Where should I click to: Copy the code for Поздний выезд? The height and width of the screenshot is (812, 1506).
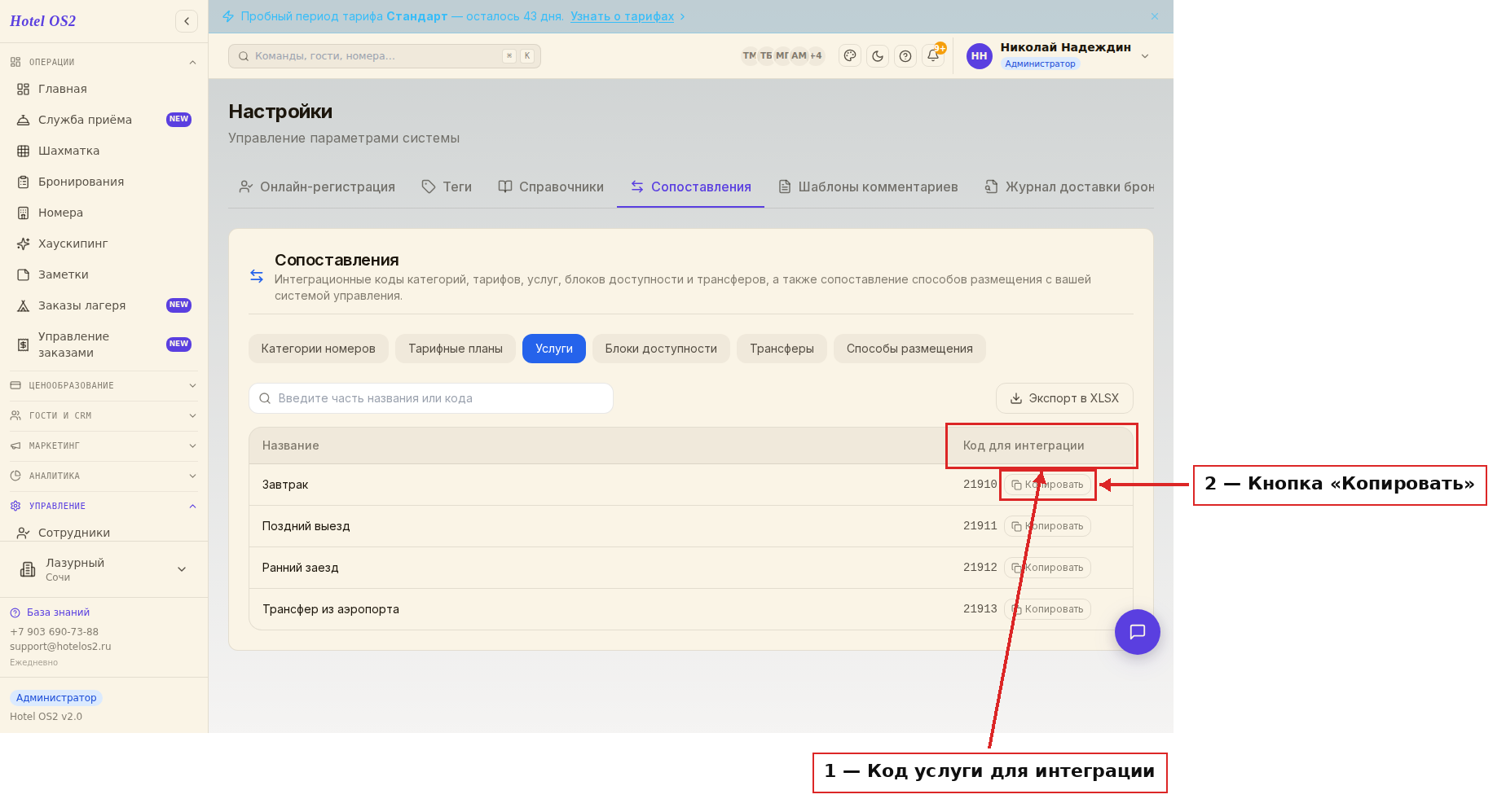1047,526
